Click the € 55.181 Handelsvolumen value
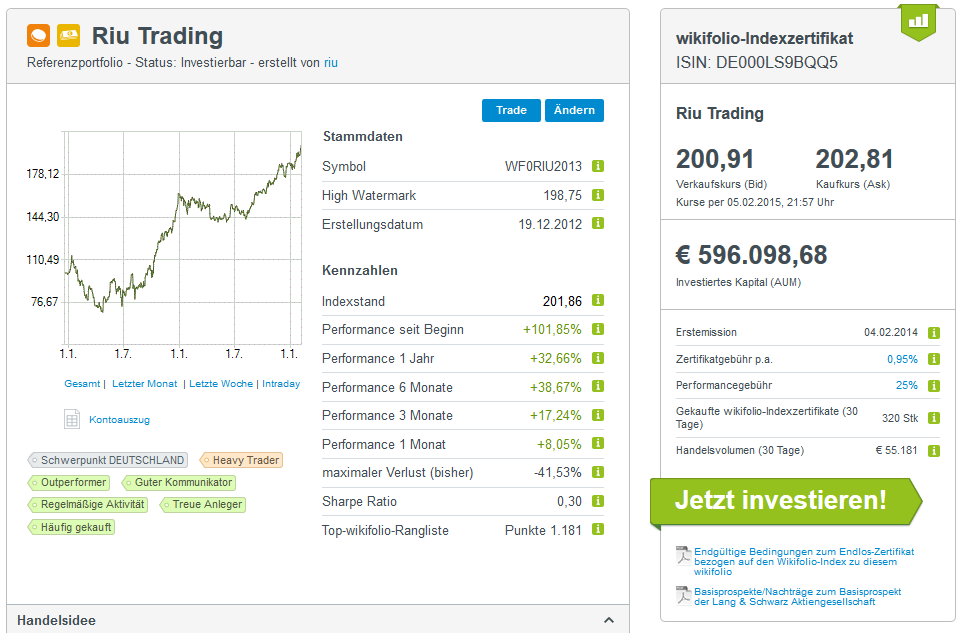This screenshot has width=966, height=633. (x=896, y=451)
